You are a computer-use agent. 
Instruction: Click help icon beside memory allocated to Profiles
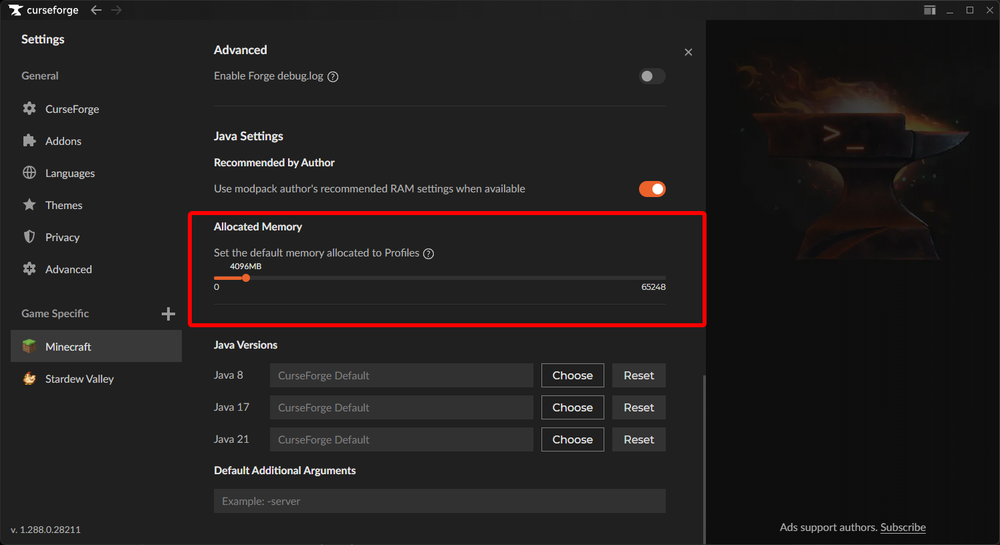(x=429, y=254)
